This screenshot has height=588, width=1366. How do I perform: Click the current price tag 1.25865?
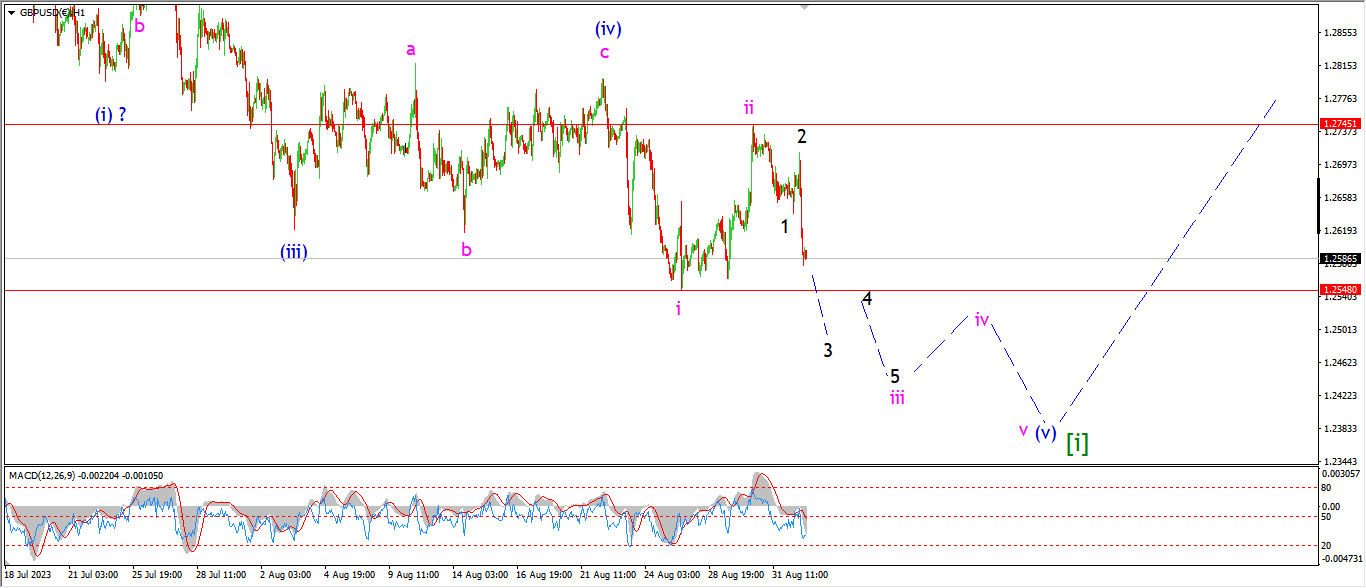click(x=1339, y=258)
